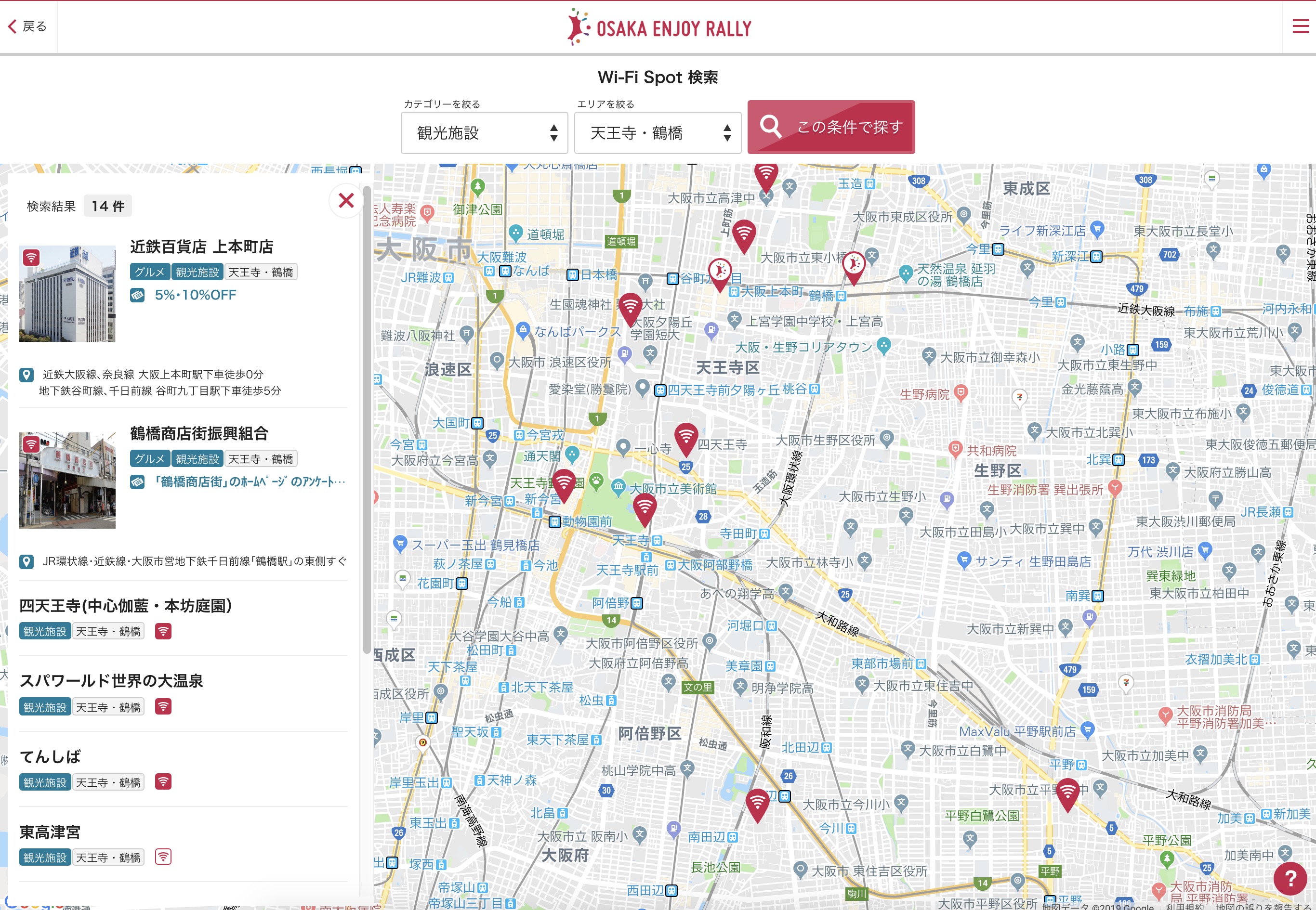Click the 近鉄百貨店 building thumbnail
Viewport: 1316px width, 910px height.
tap(67, 294)
